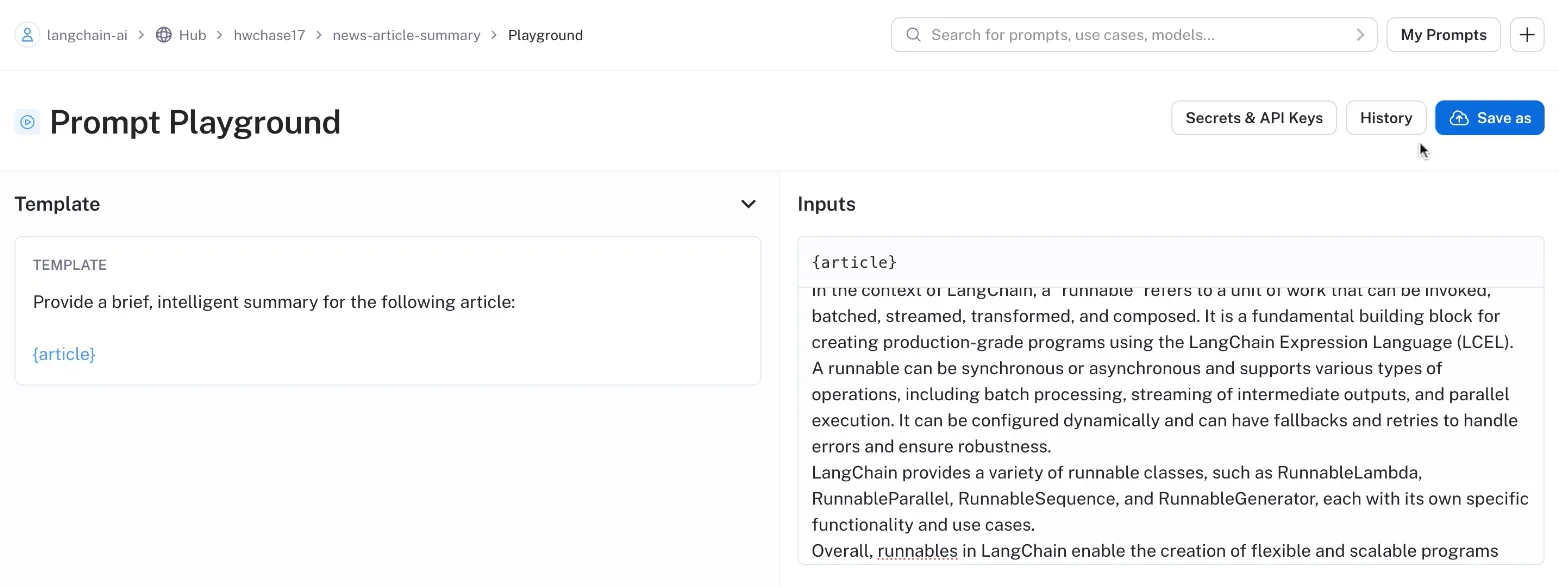Click the globe icon beside Hub

[x=163, y=34]
